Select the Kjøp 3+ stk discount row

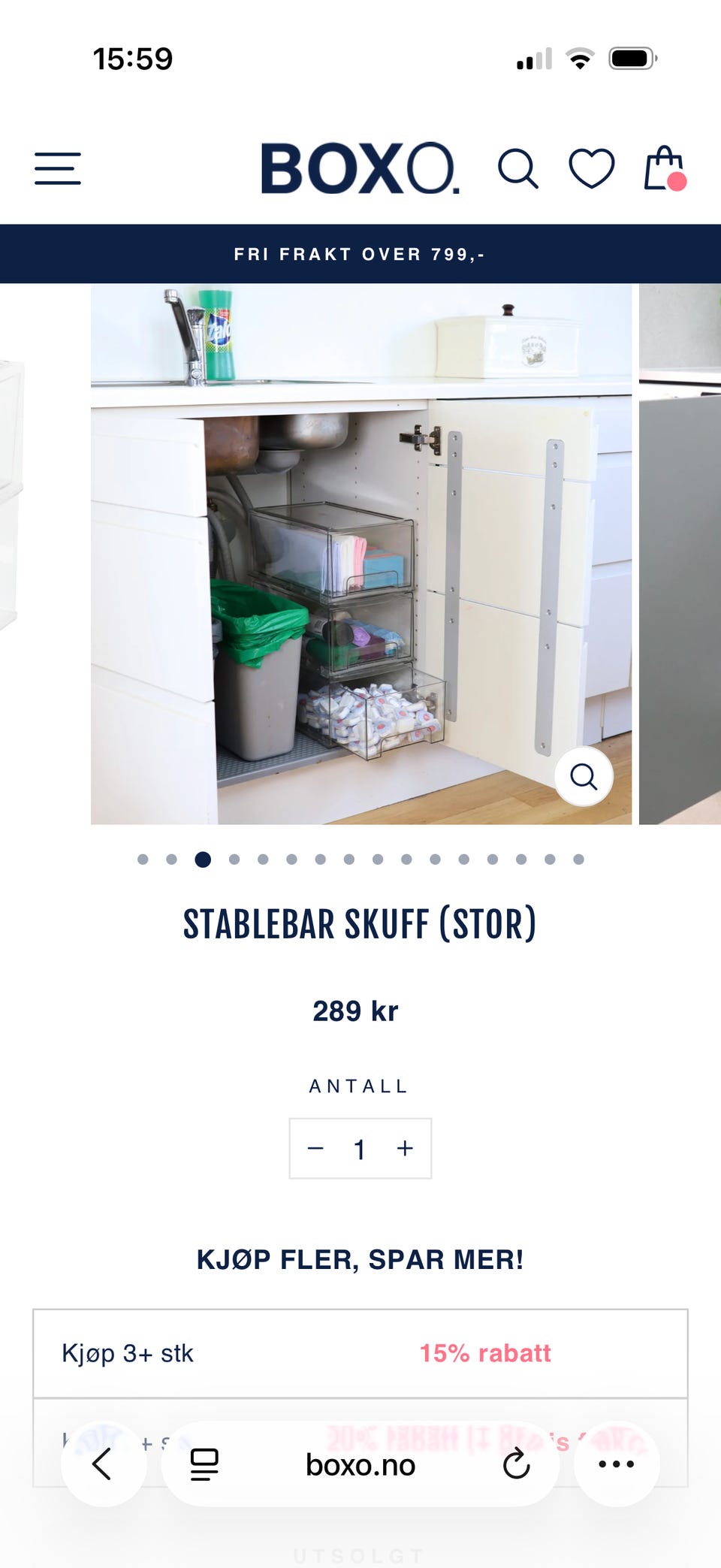[x=360, y=1353]
